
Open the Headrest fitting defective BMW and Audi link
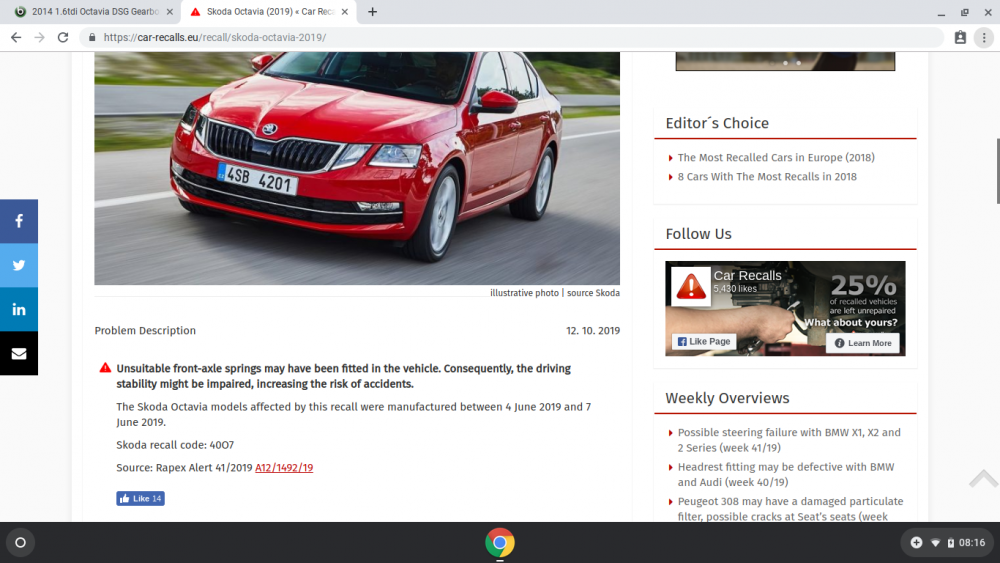point(786,474)
